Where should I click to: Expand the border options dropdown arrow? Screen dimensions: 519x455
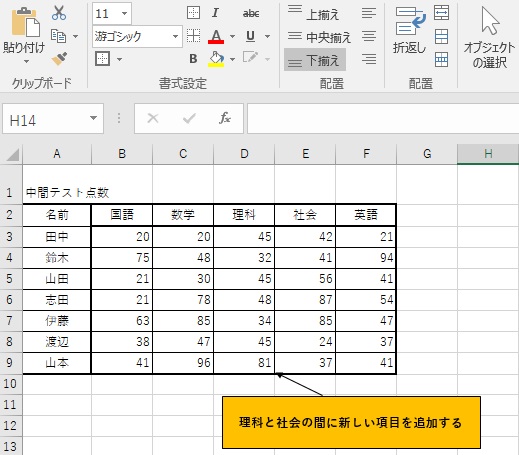click(x=120, y=59)
